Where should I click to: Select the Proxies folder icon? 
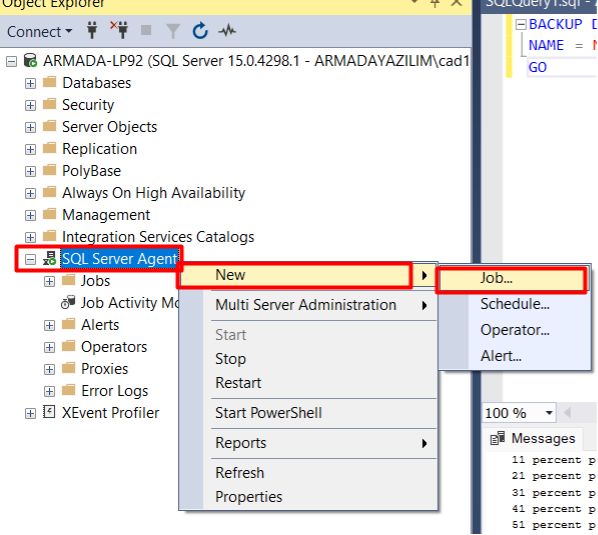coord(69,368)
